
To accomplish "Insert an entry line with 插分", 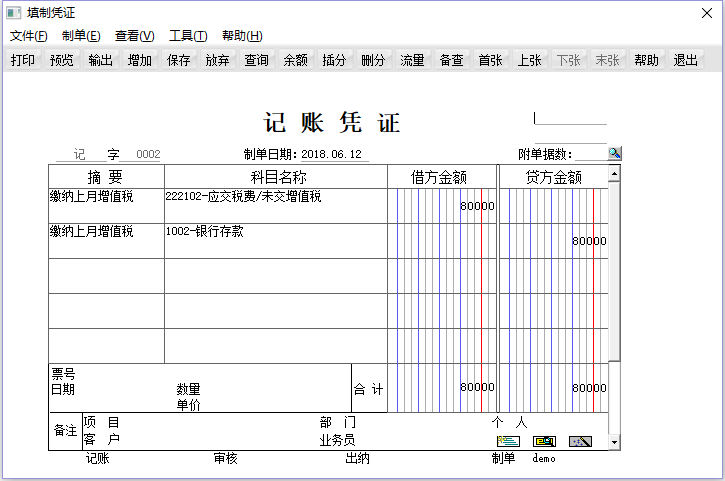I will [x=334, y=60].
